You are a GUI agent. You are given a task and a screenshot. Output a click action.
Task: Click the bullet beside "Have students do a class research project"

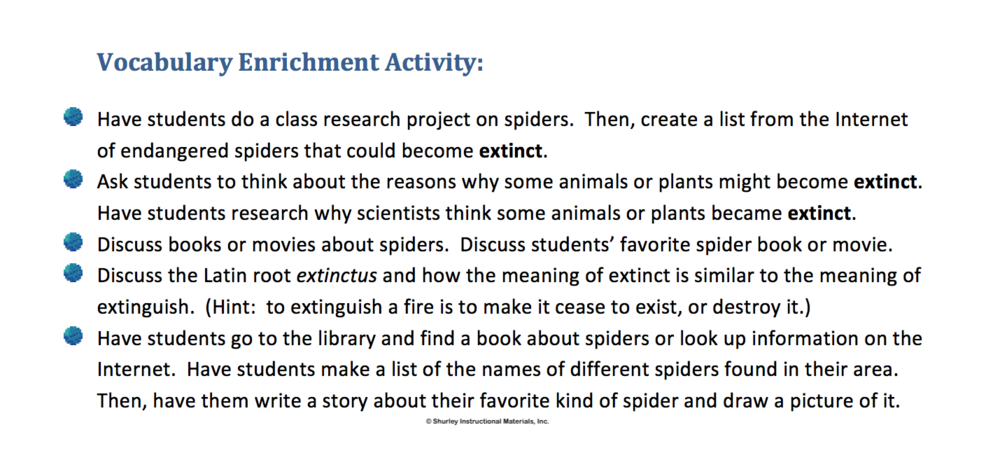click(72, 119)
